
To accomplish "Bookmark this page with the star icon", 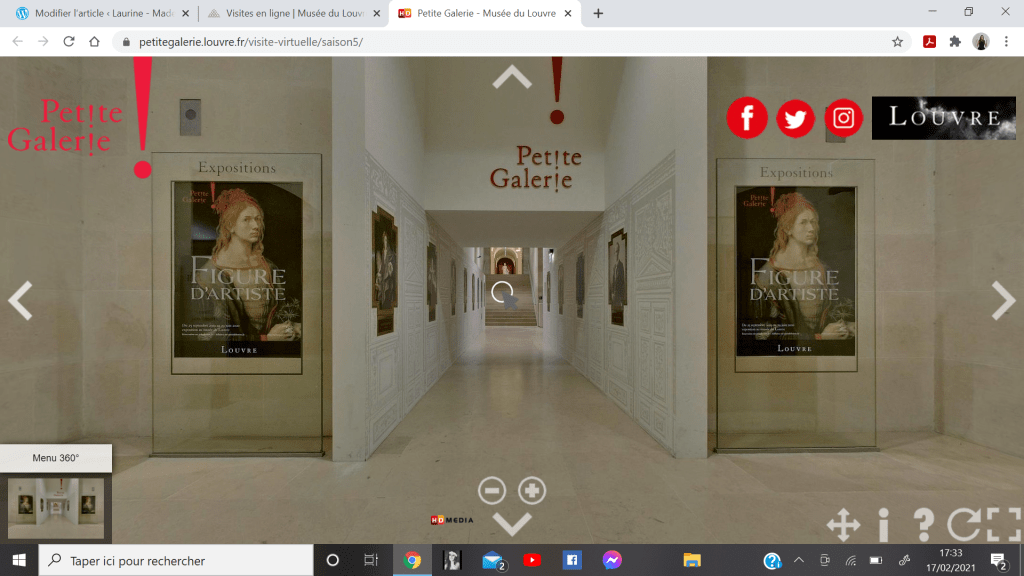I will pos(897,42).
